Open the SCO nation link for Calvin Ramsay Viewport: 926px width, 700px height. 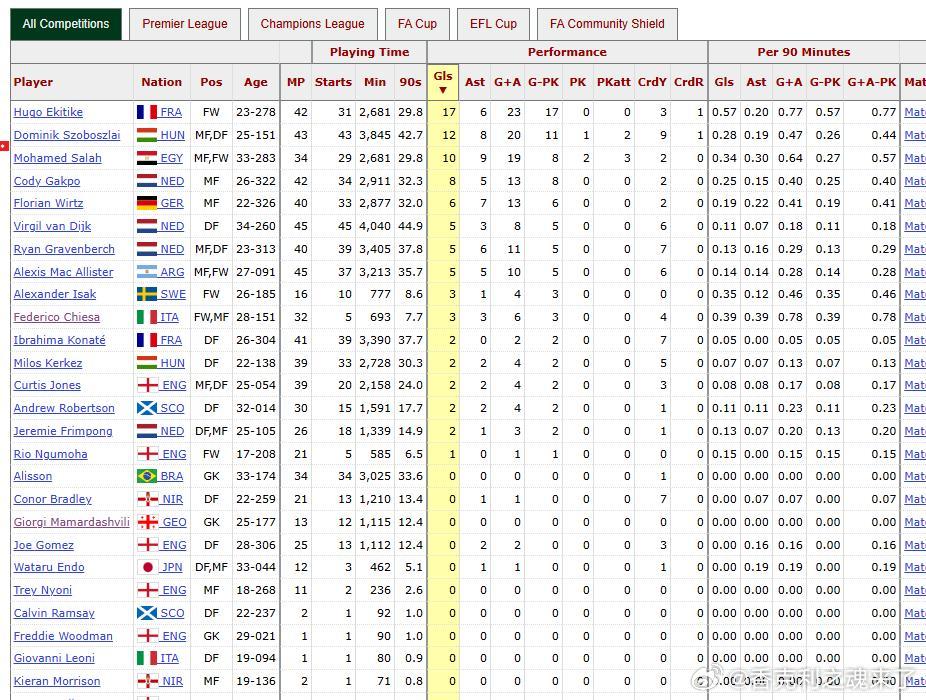172,613
